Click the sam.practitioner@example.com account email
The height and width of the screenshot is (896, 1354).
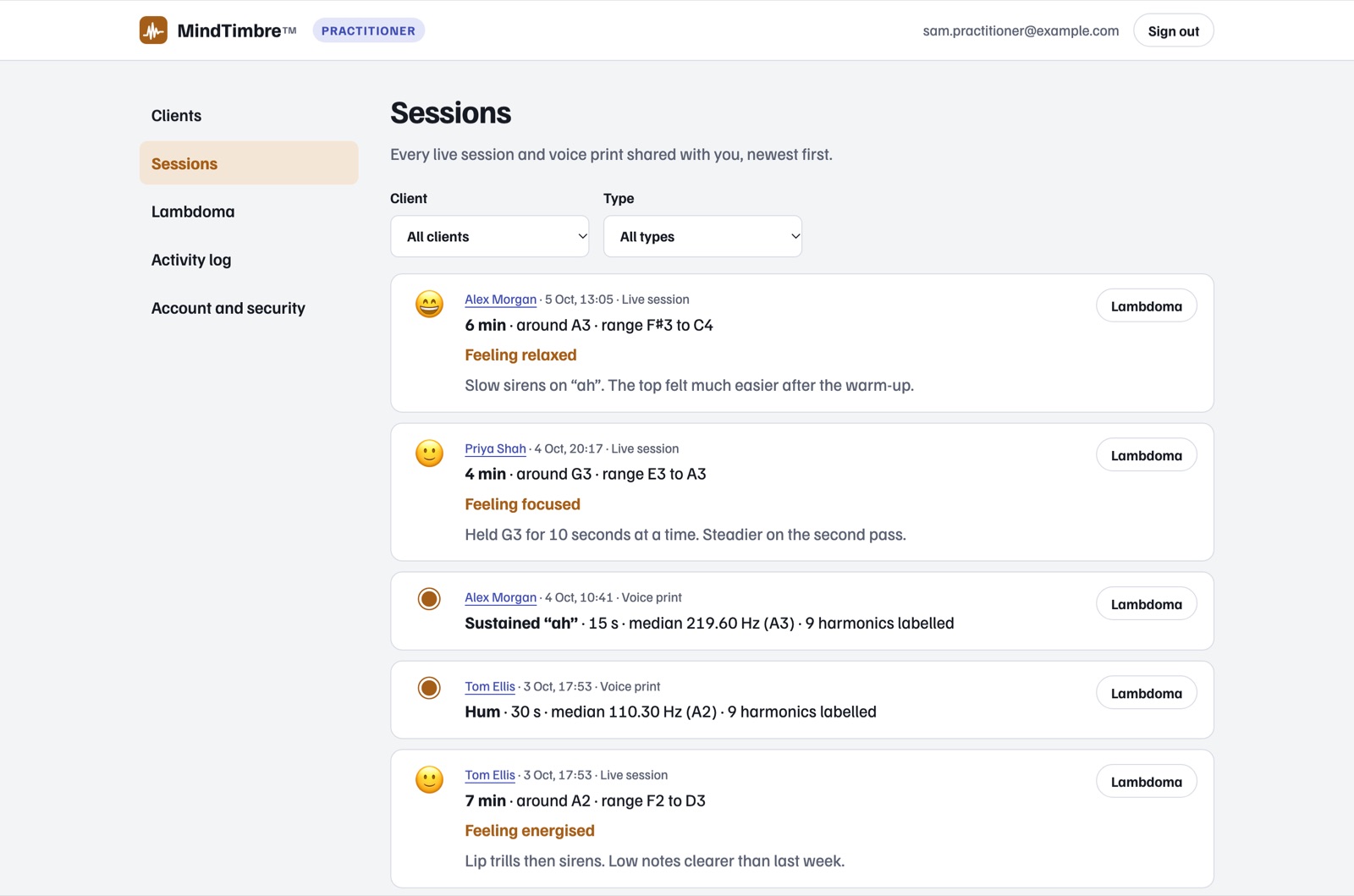[x=1021, y=30]
